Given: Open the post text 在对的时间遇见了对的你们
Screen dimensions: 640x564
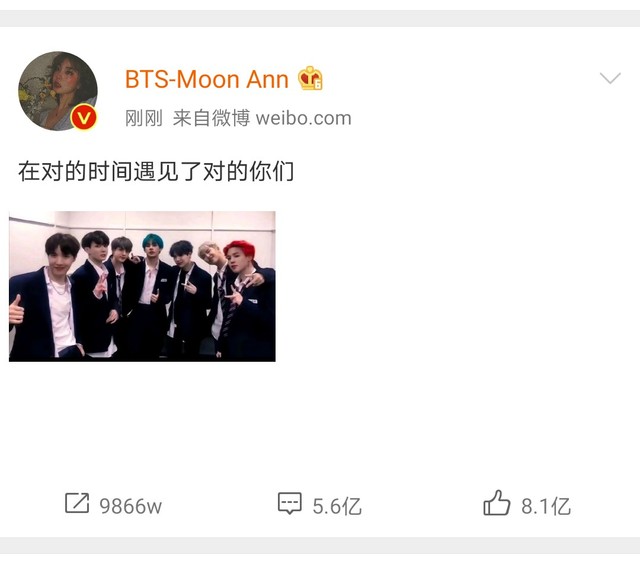Looking at the screenshot, I should click(x=156, y=171).
